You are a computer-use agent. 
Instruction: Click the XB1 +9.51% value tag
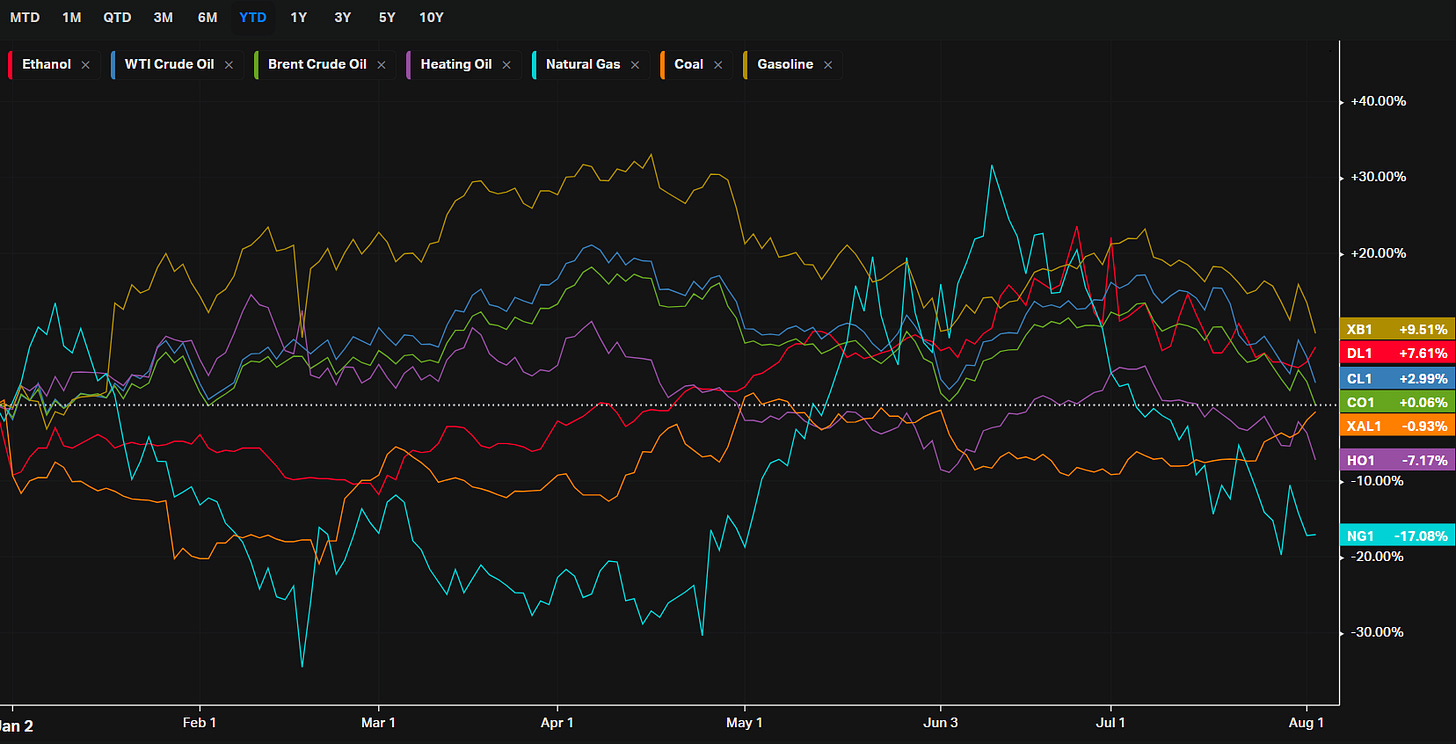(1397, 329)
